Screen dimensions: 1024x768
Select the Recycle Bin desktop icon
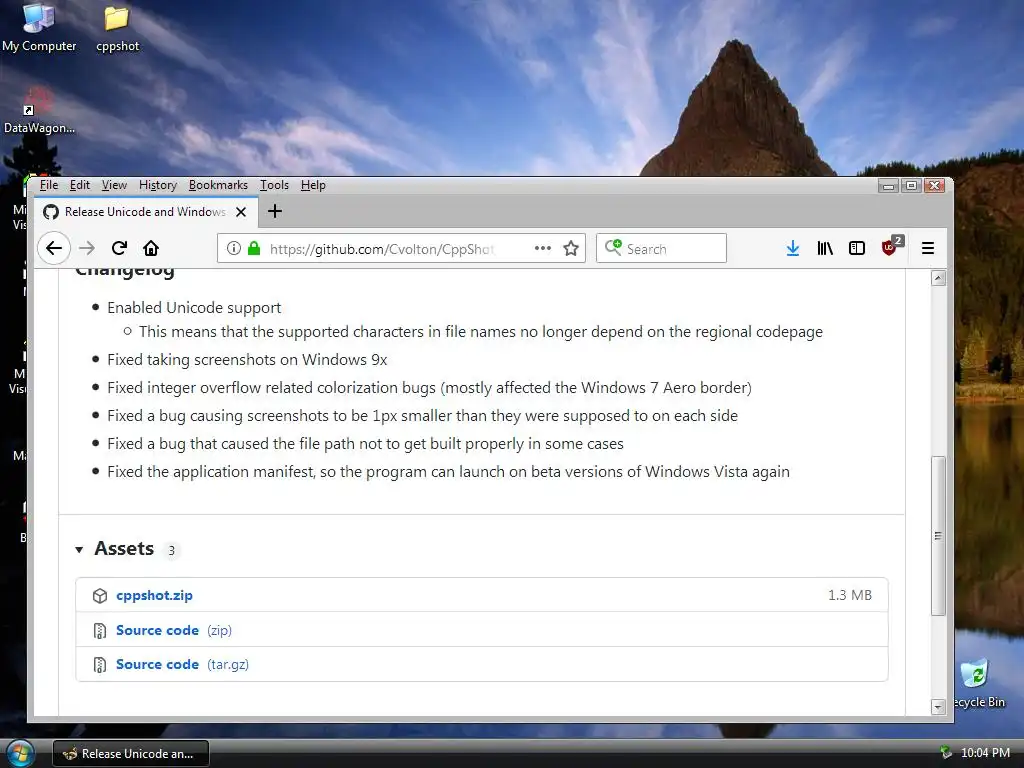978,684
